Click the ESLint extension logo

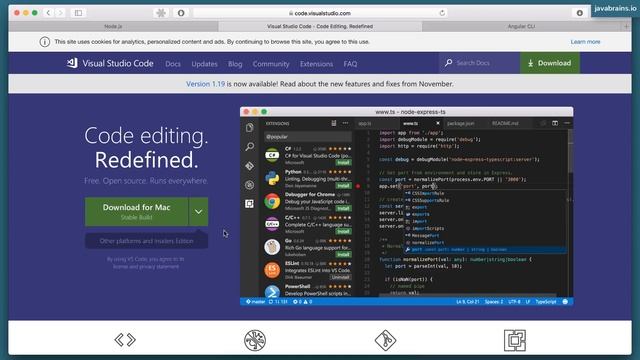coord(272,270)
